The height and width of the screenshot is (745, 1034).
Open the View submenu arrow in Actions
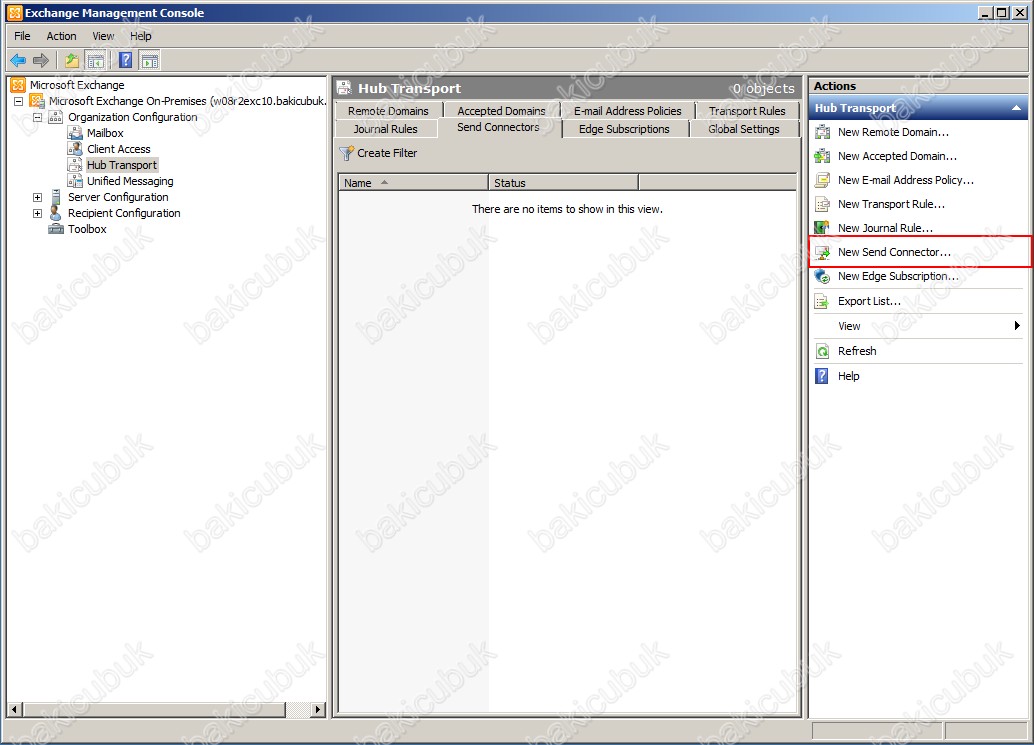click(x=1017, y=326)
